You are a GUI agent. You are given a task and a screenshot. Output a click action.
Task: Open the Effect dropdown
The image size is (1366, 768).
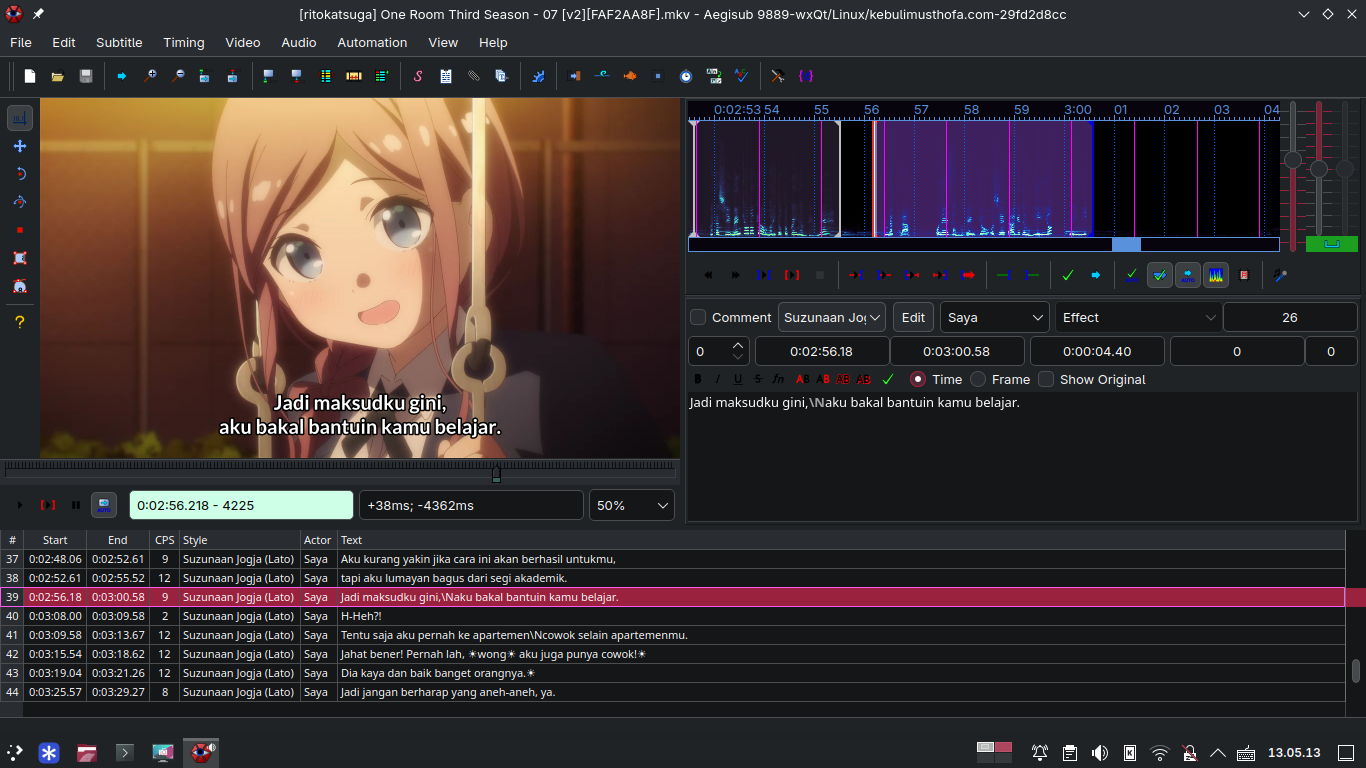(1137, 317)
